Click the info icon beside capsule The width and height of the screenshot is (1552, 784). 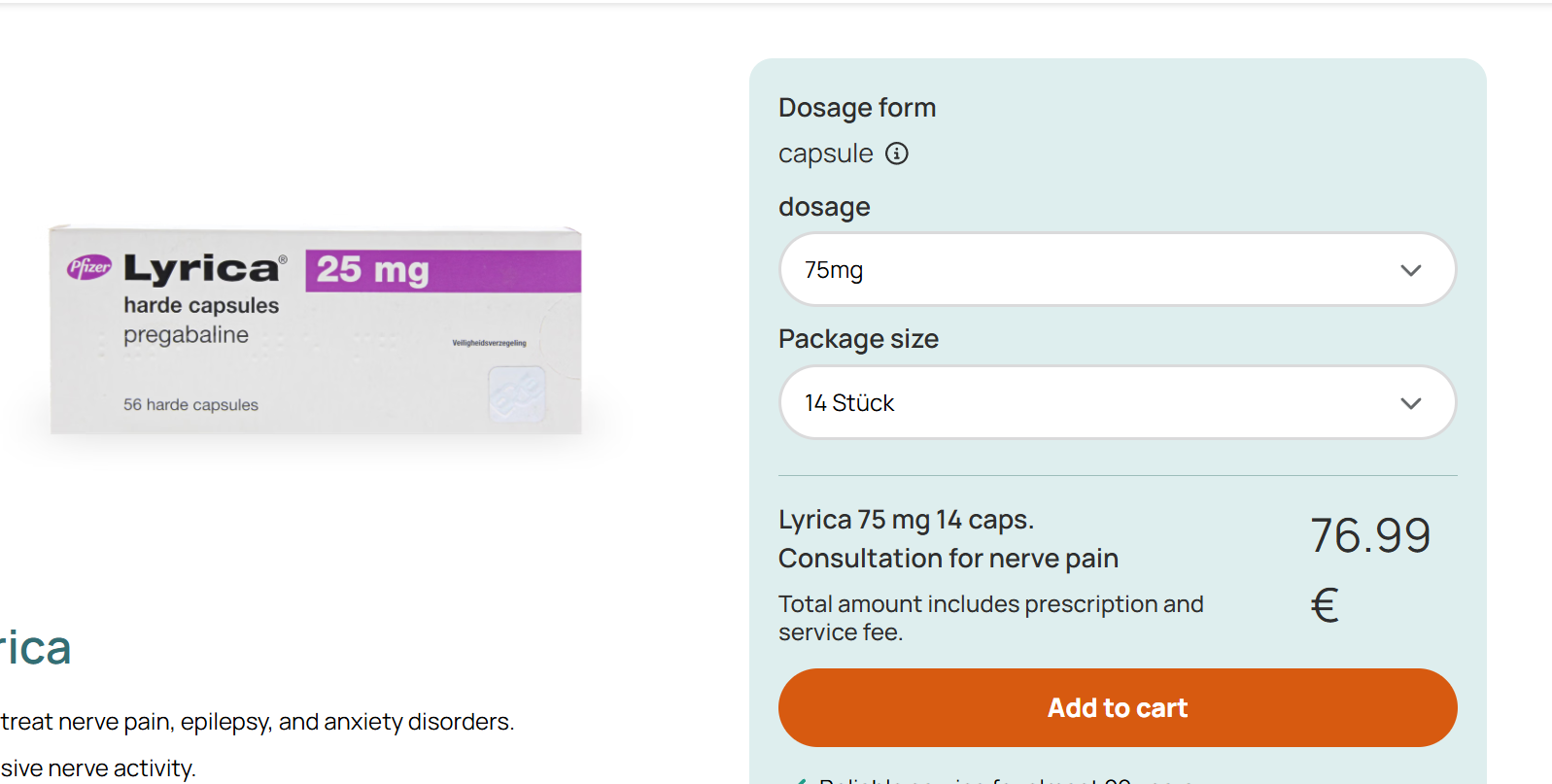pos(897,153)
